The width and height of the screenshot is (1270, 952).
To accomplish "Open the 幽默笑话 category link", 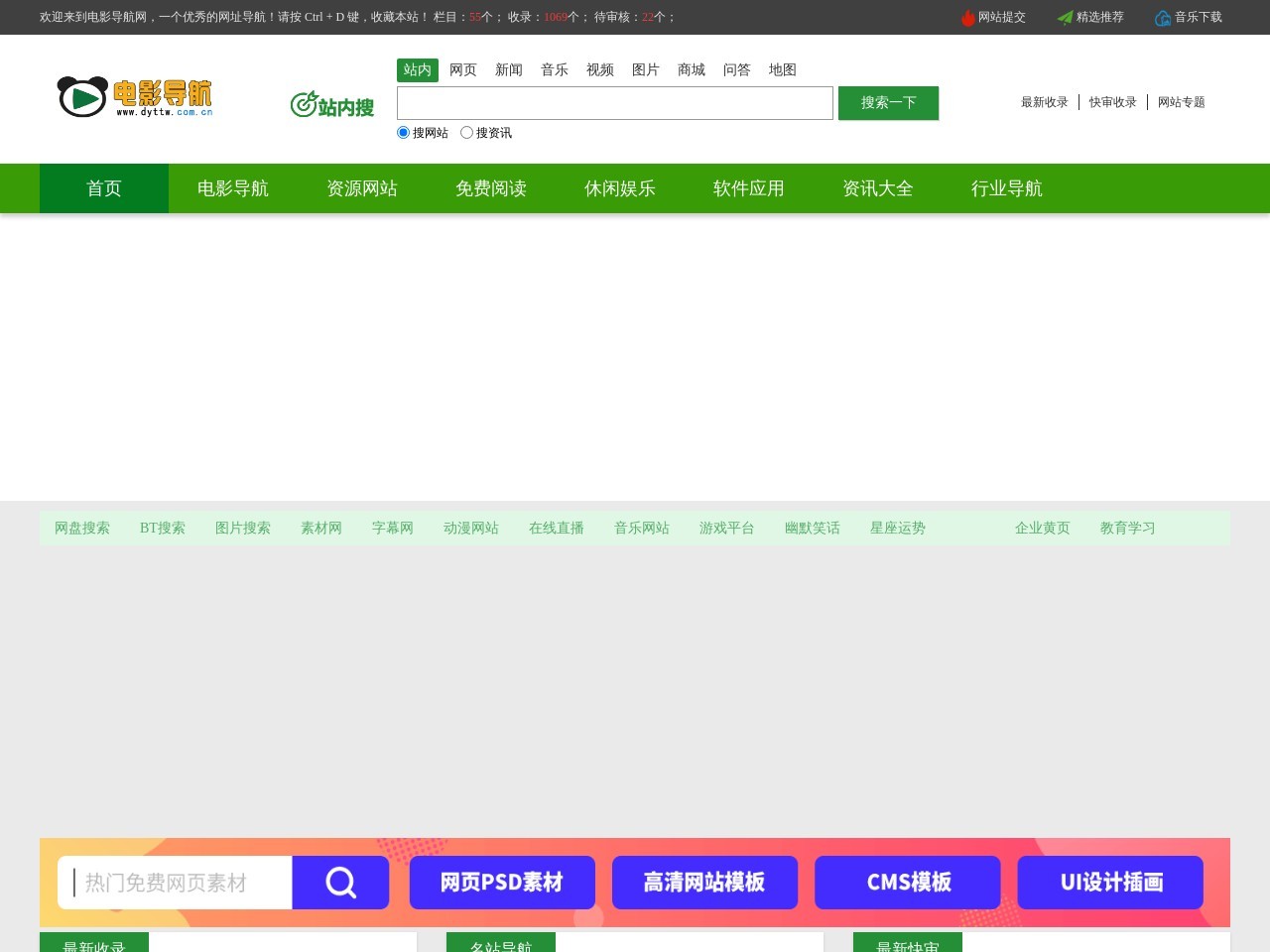I will coord(813,528).
